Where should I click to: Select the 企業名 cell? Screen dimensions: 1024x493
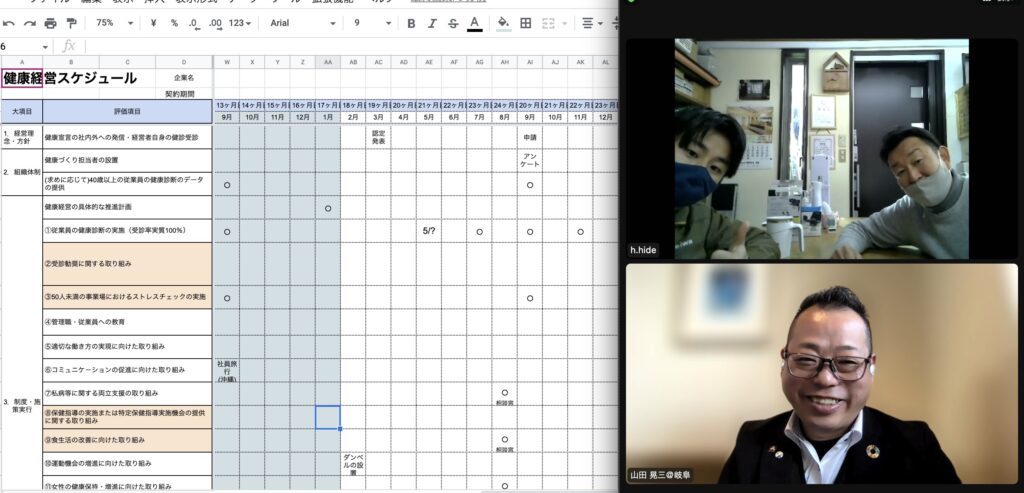click(x=184, y=78)
